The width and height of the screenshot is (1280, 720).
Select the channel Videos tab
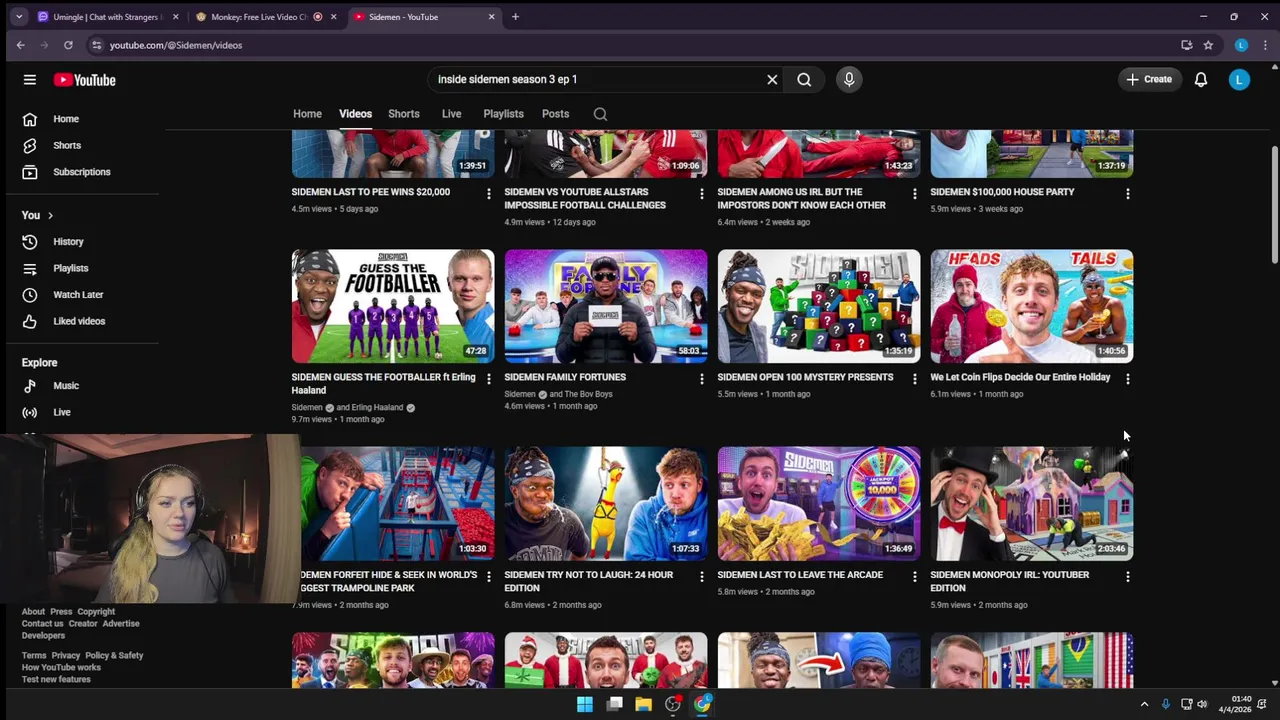coord(355,114)
